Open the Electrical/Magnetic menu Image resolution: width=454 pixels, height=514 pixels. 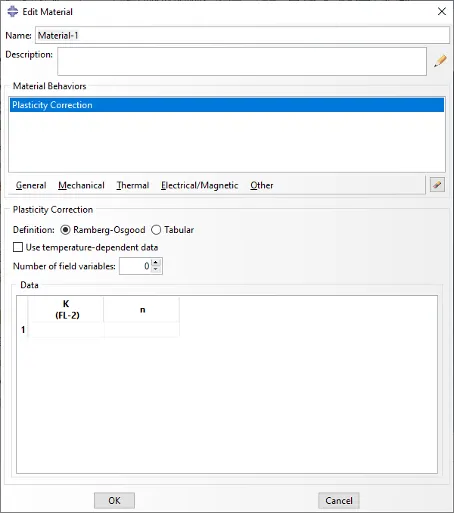tap(199, 185)
